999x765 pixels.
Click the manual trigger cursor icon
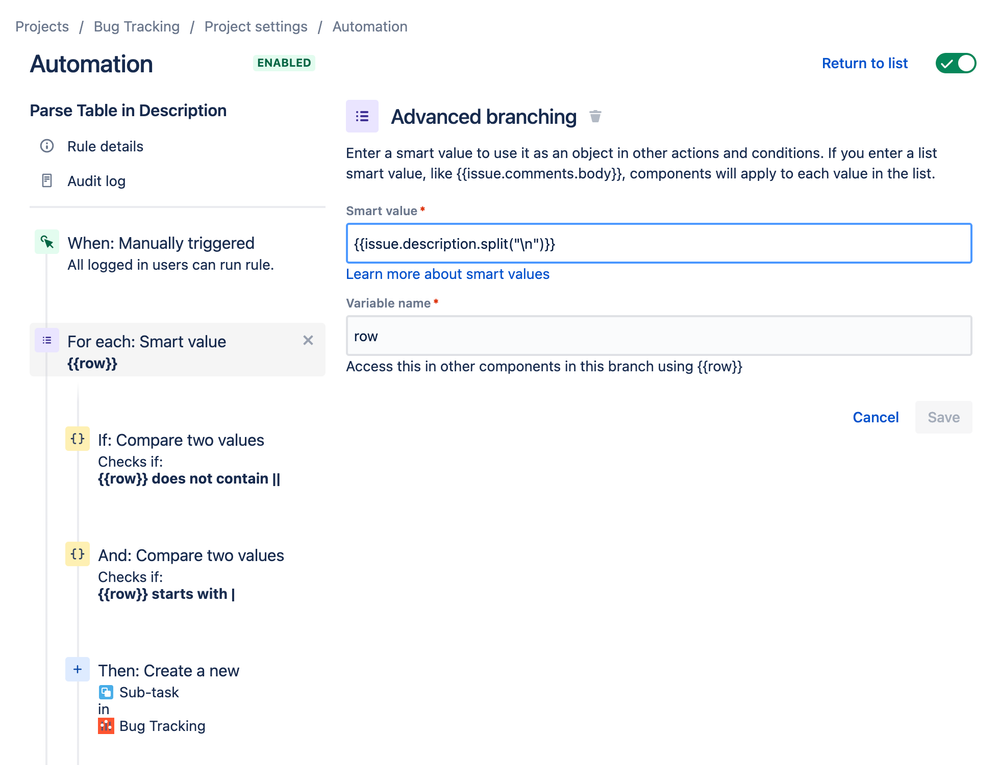[47, 242]
